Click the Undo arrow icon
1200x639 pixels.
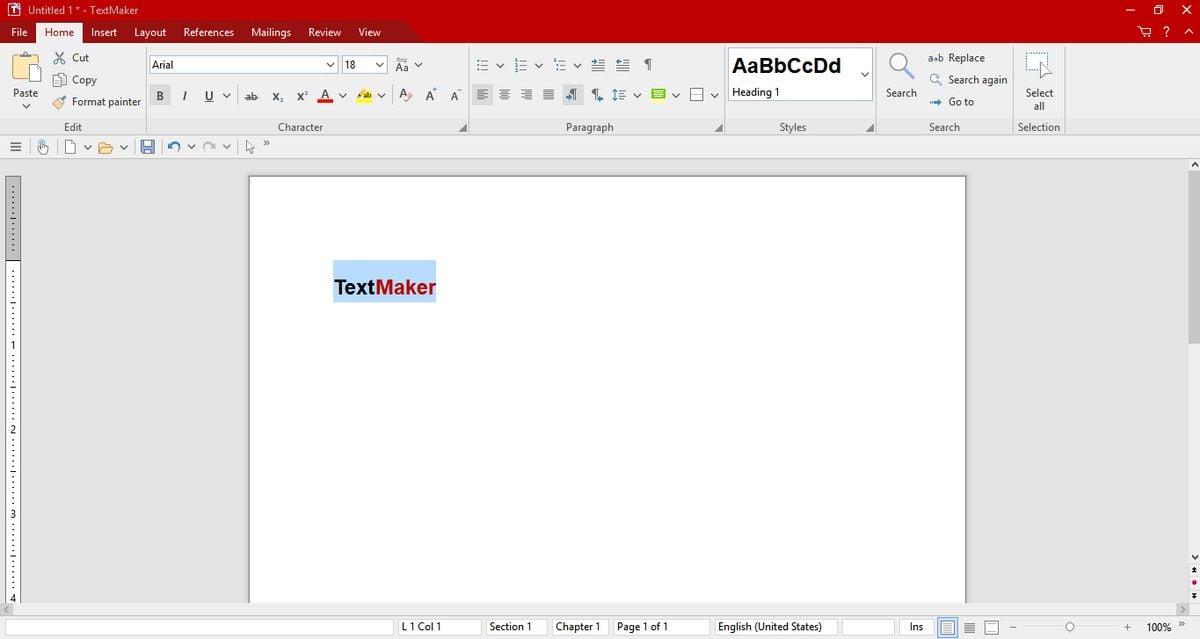tap(174, 147)
